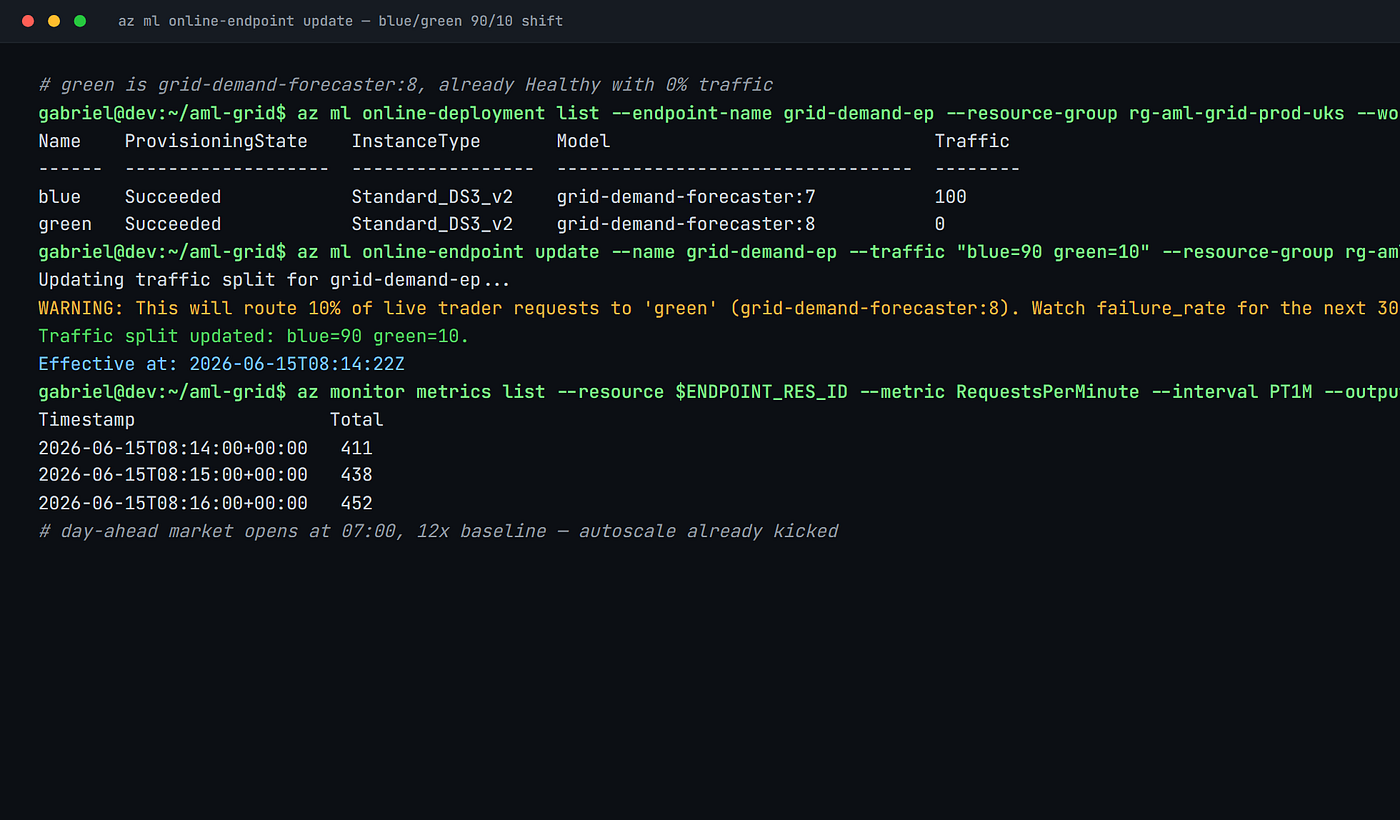
Task: Click the terminal window title text
Action: pyautogui.click(x=340, y=21)
